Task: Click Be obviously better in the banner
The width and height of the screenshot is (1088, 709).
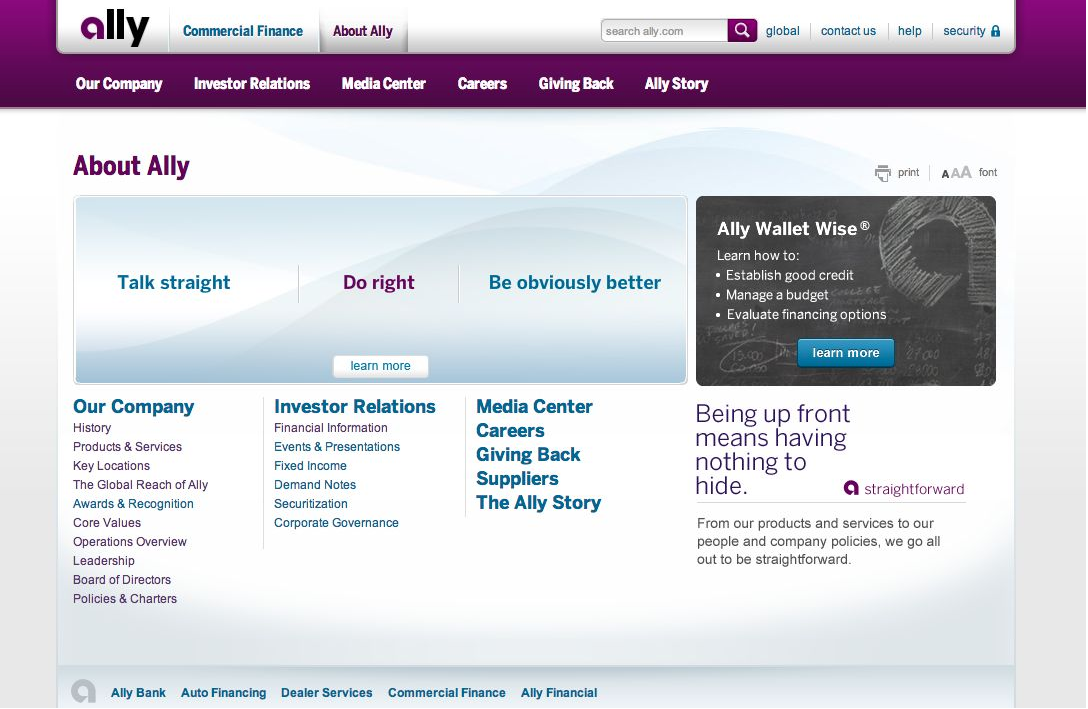Action: [x=575, y=282]
